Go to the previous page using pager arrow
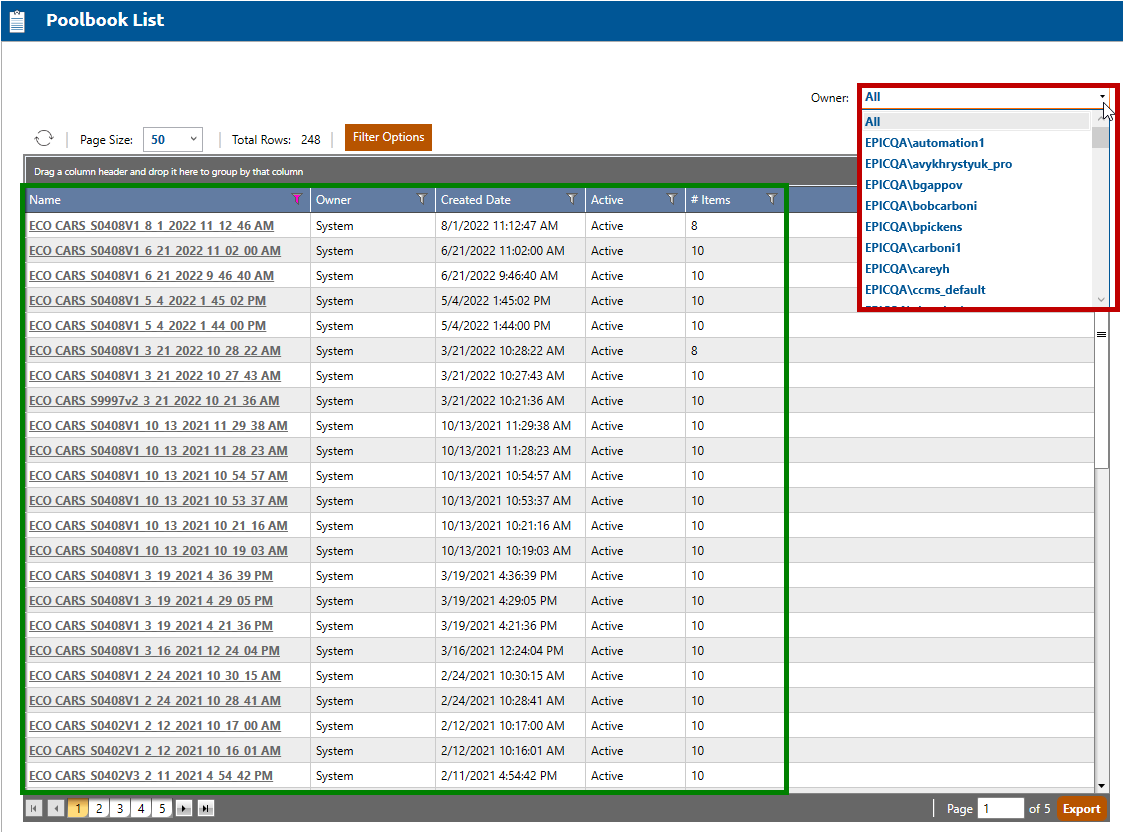 [x=56, y=808]
